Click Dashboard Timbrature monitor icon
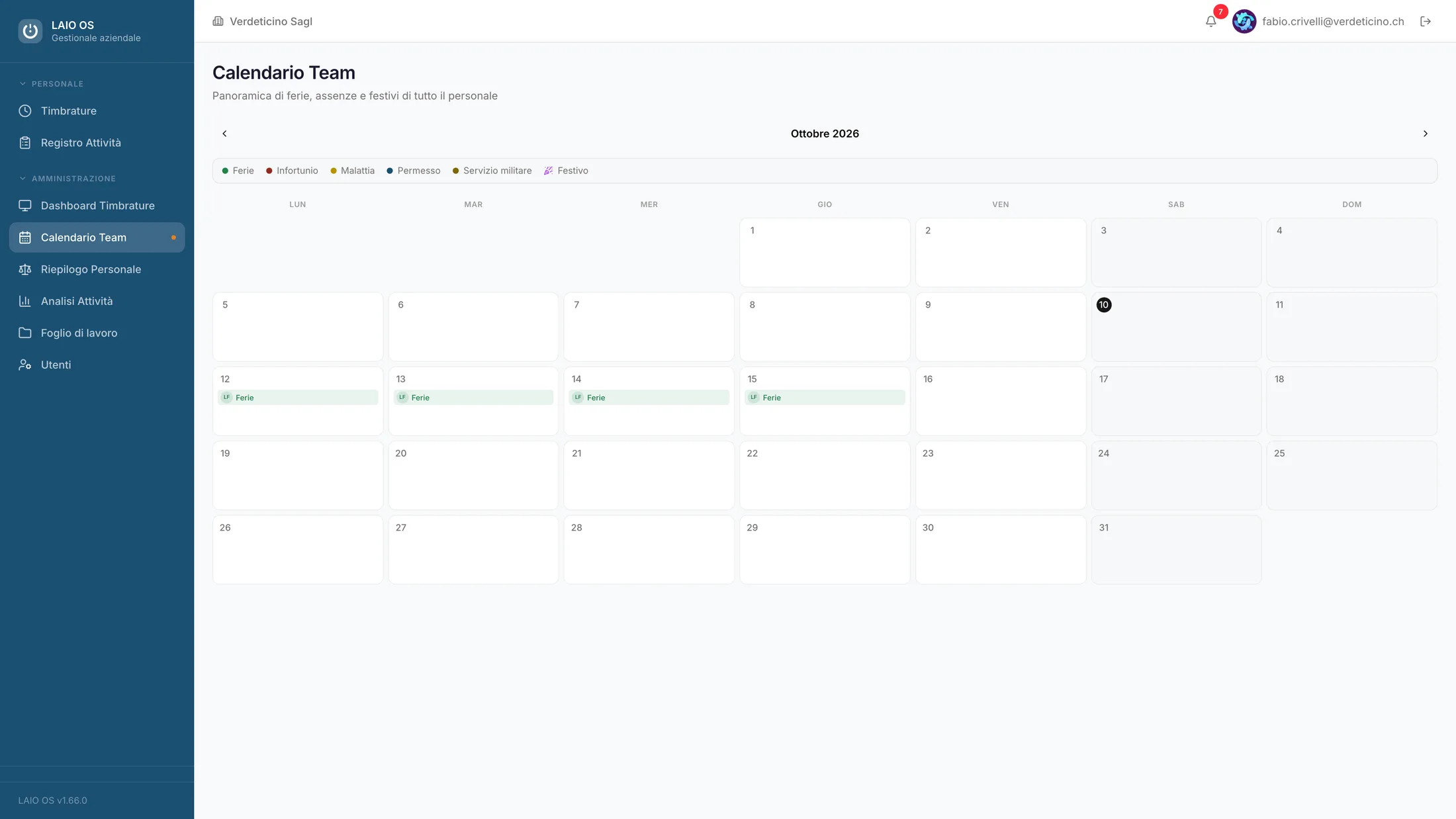 25,206
